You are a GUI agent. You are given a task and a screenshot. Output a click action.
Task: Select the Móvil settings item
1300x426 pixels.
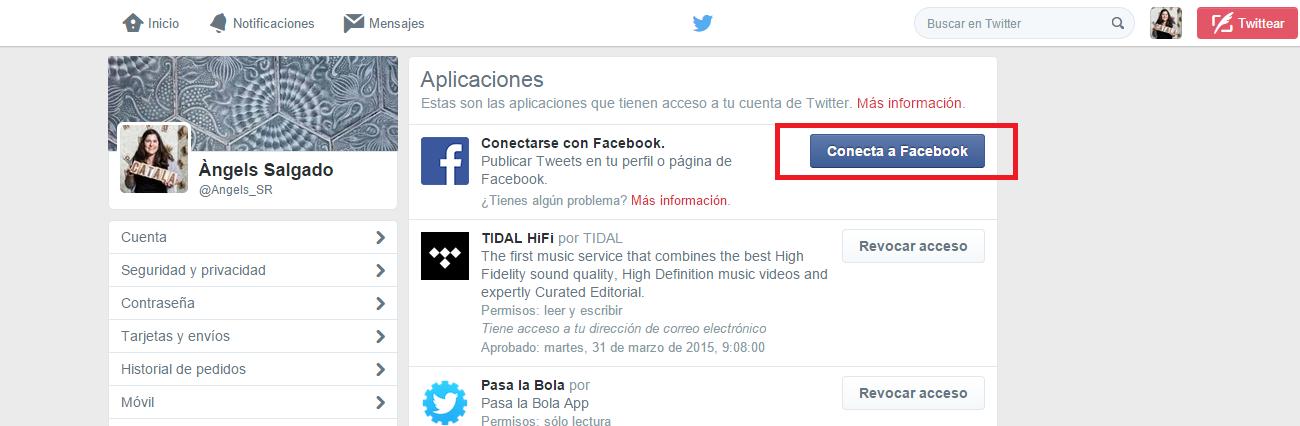[253, 402]
